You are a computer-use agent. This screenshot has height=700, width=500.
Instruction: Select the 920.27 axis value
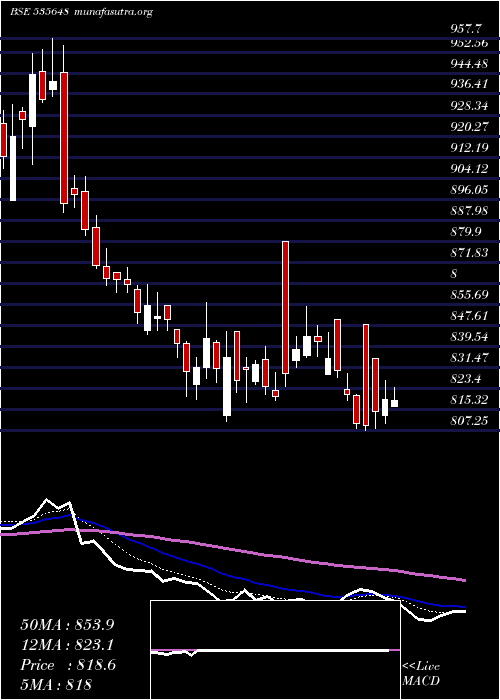tap(469, 127)
